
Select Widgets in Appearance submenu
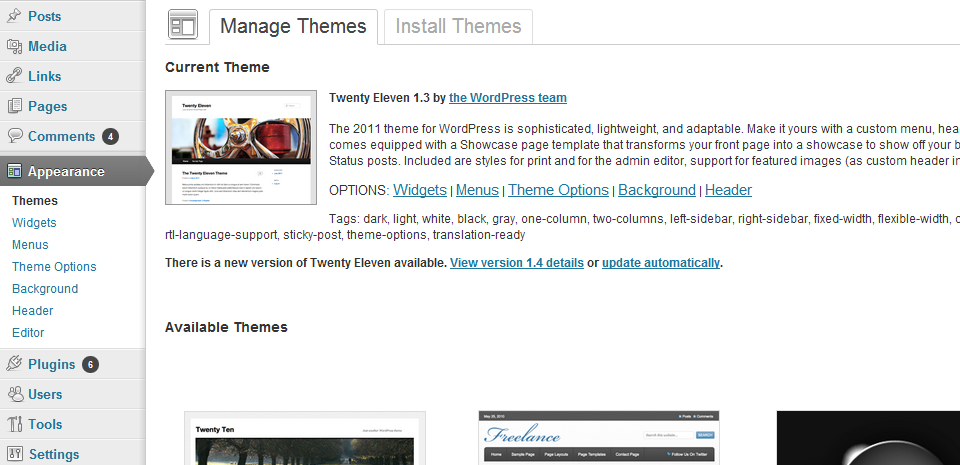coord(34,223)
